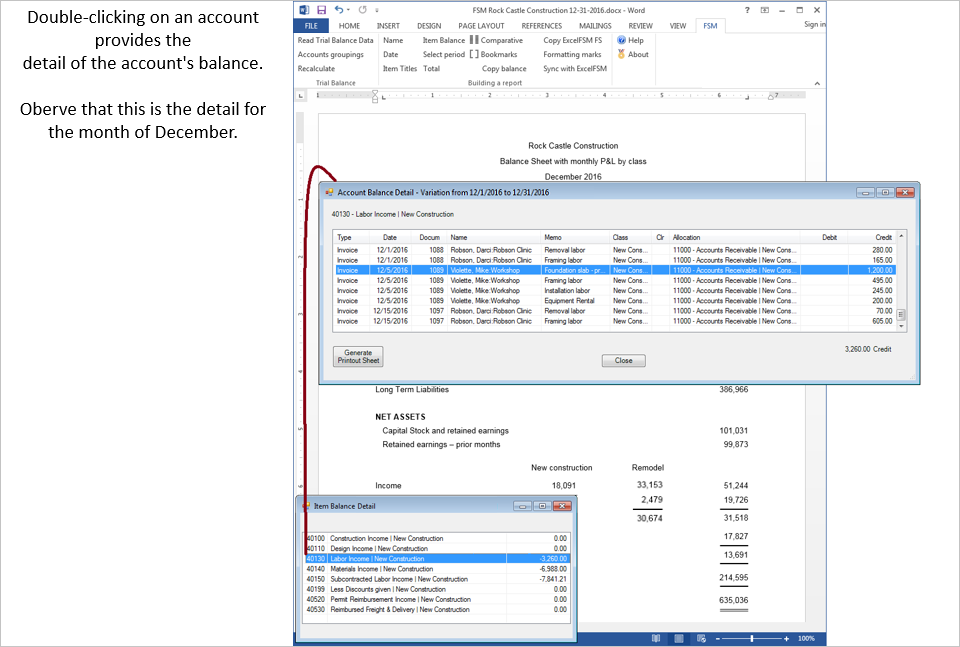Click the transaction list scrollbar thumb

click(x=901, y=314)
